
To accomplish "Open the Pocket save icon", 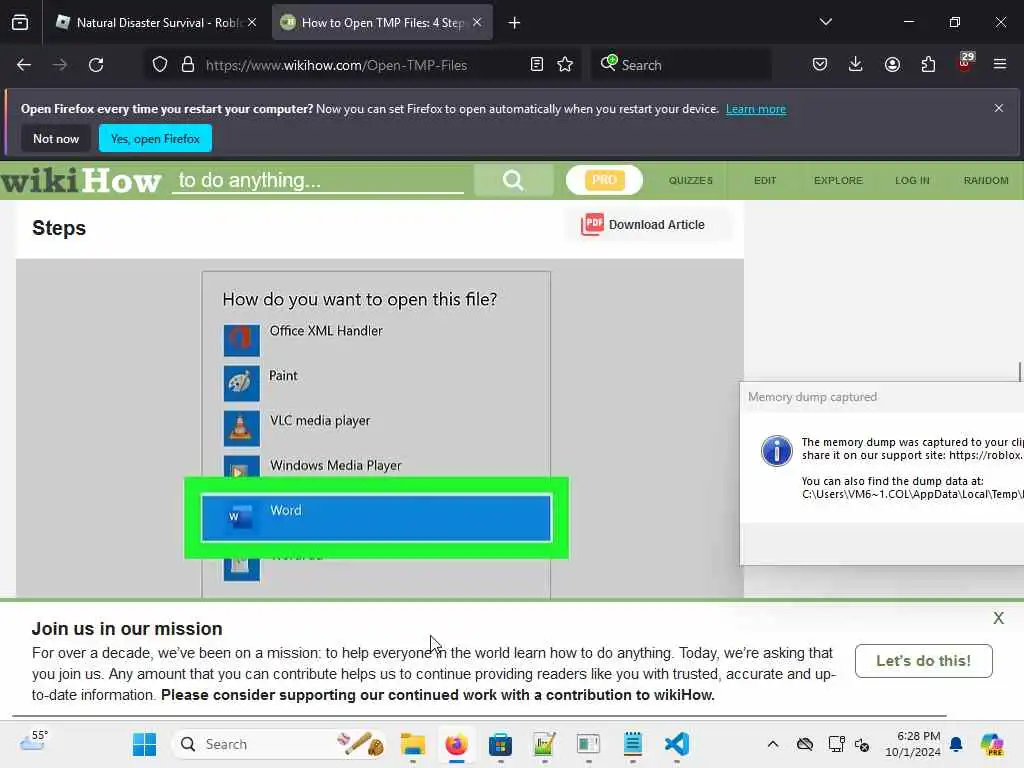I will pyautogui.click(x=820, y=65).
